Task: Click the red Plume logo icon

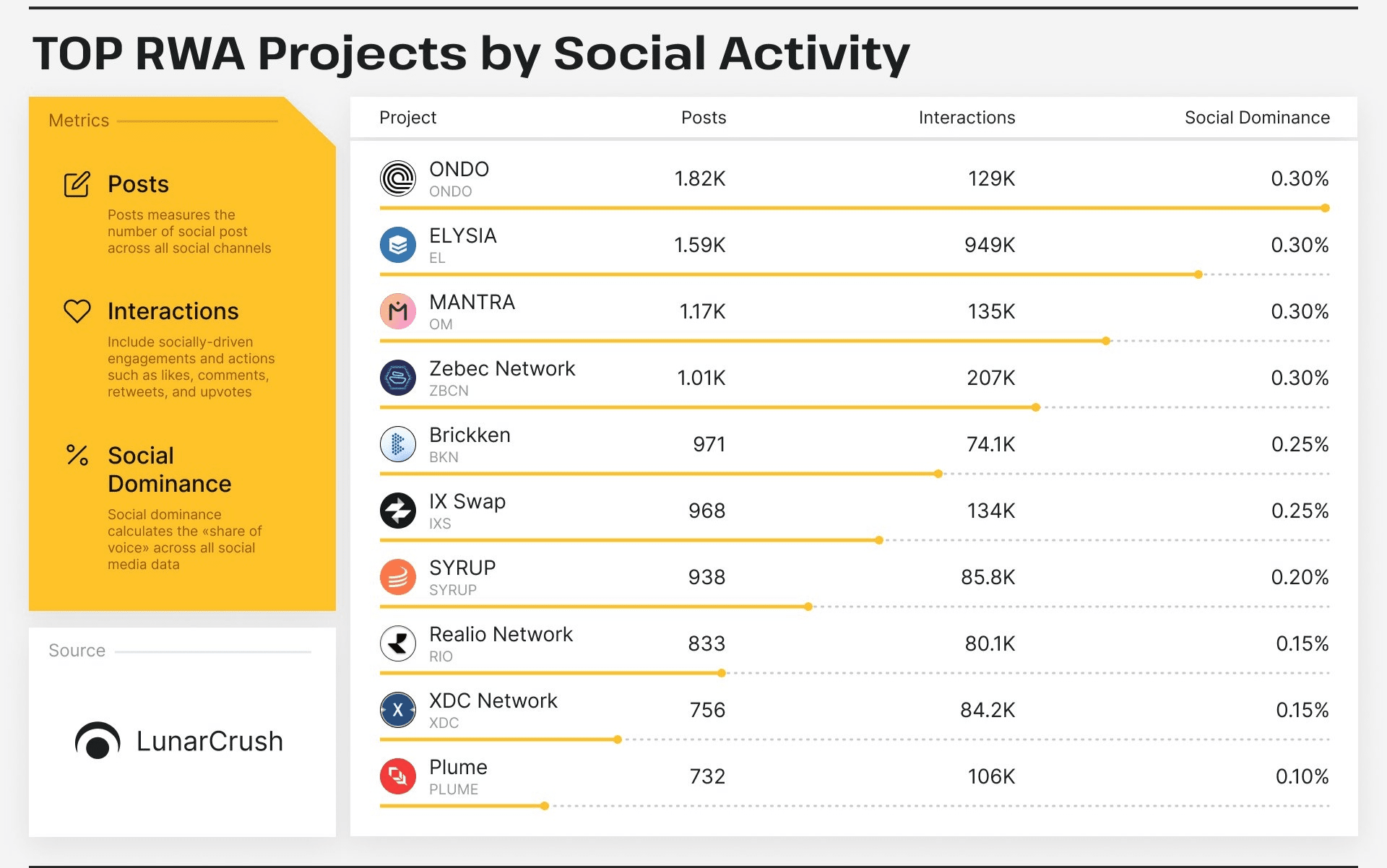Action: click(x=397, y=776)
